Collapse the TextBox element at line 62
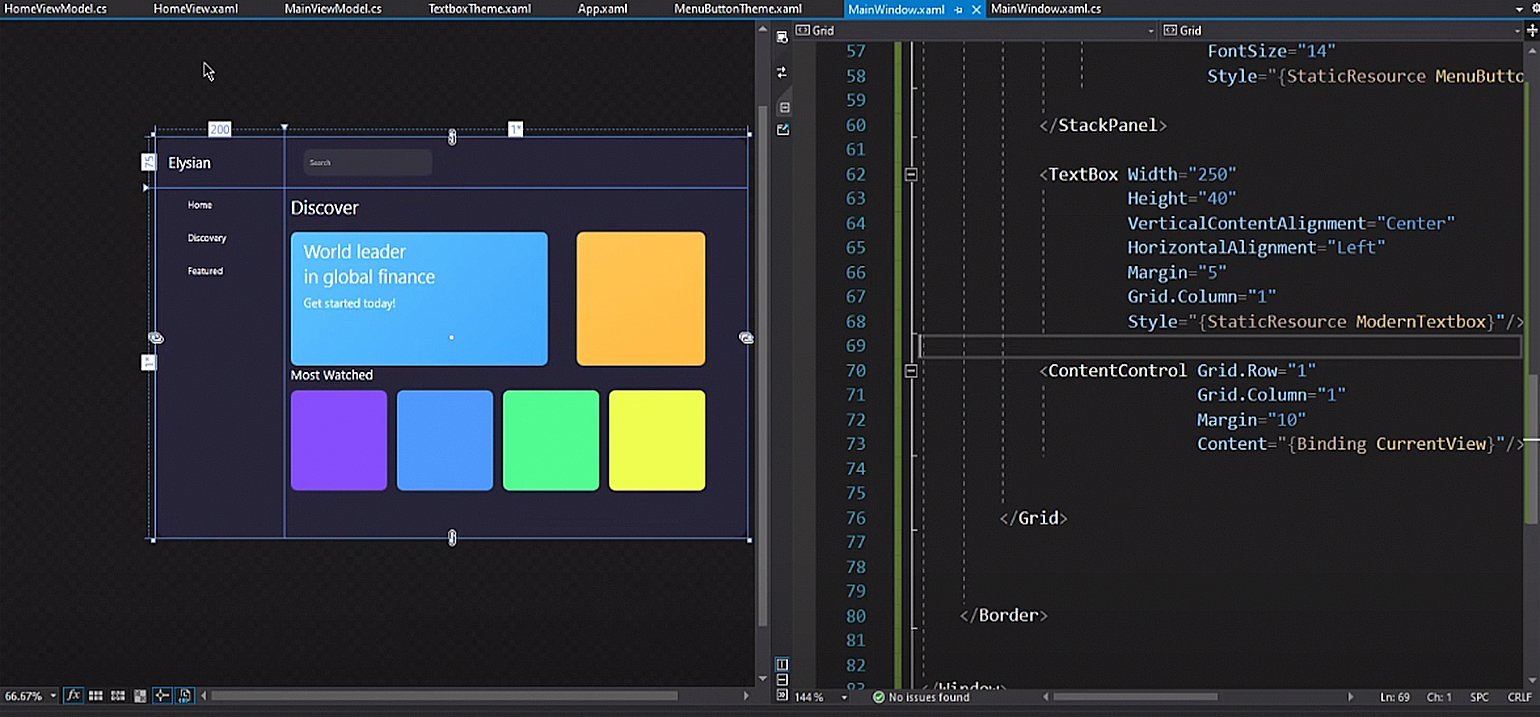The image size is (1540, 717). point(911,174)
